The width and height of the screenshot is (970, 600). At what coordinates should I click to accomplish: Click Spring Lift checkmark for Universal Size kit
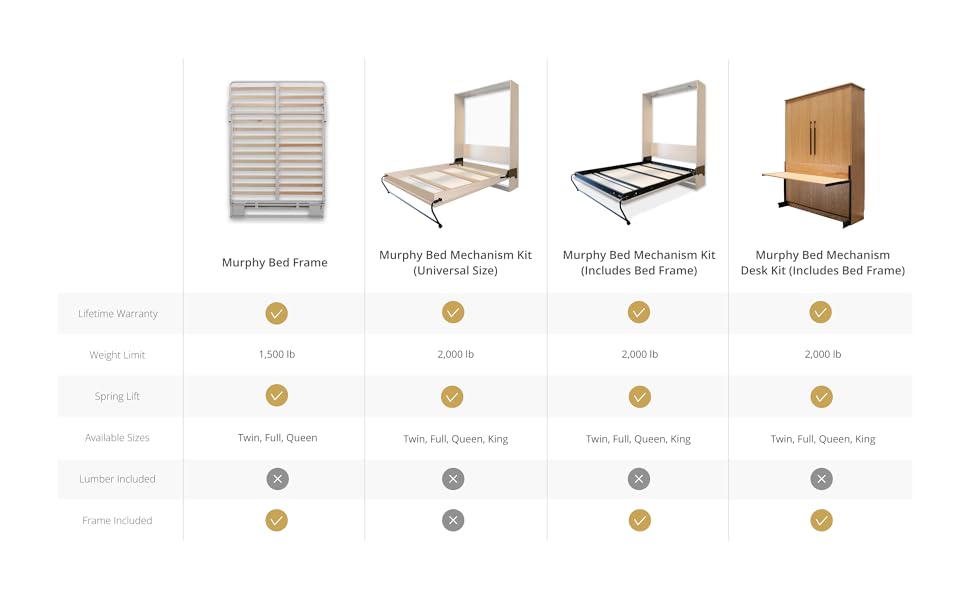point(452,396)
